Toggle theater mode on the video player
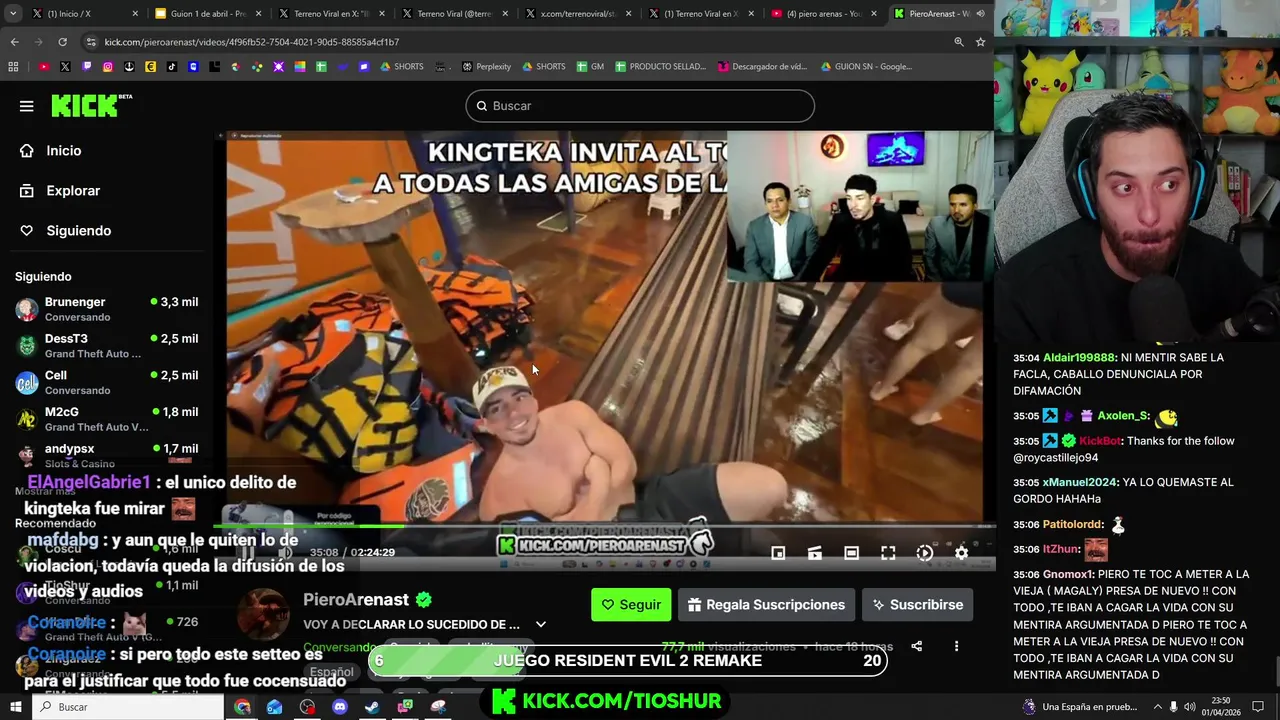 point(851,552)
